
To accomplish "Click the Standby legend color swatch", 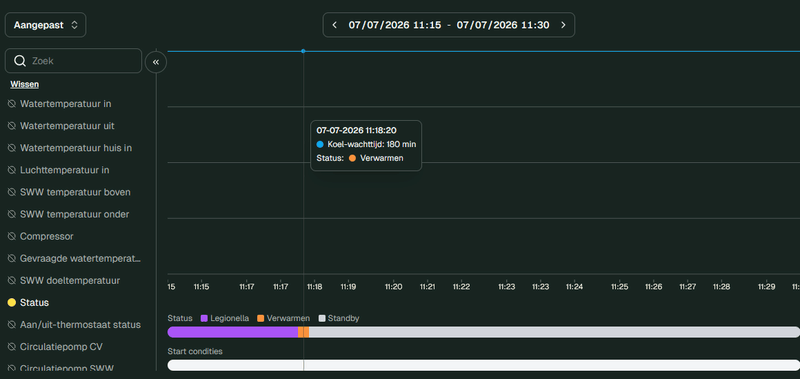I will tap(321, 318).
